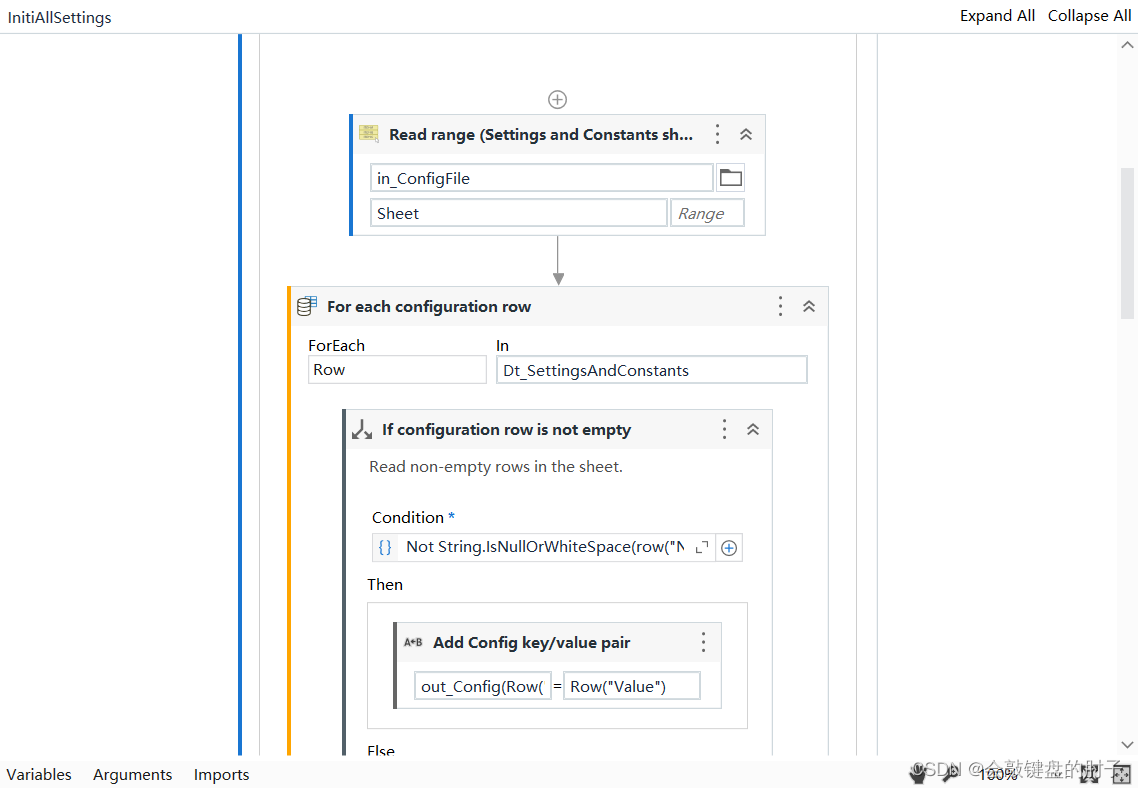Collapse the For each configuration row activity

coord(809,306)
